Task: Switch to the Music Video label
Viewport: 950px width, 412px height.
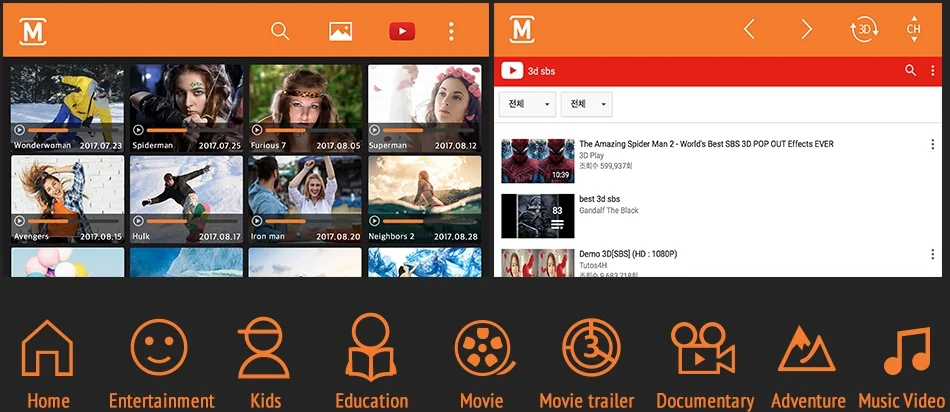Action: (902, 400)
